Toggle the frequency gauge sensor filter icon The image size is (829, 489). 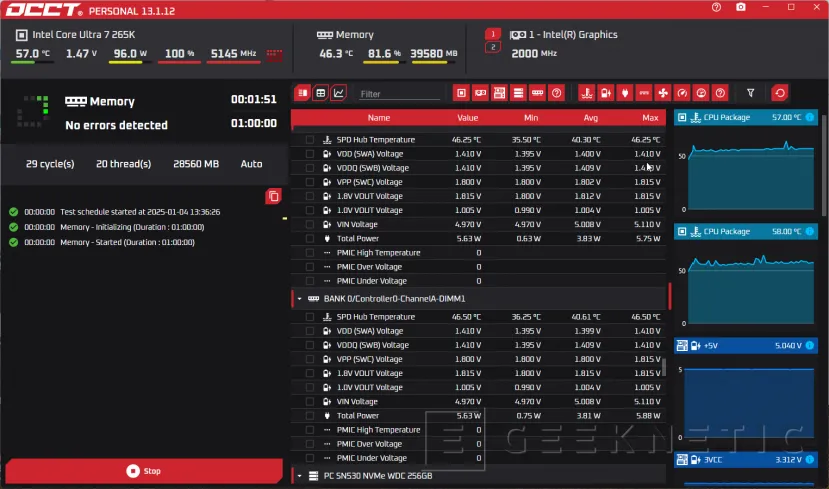tap(682, 93)
